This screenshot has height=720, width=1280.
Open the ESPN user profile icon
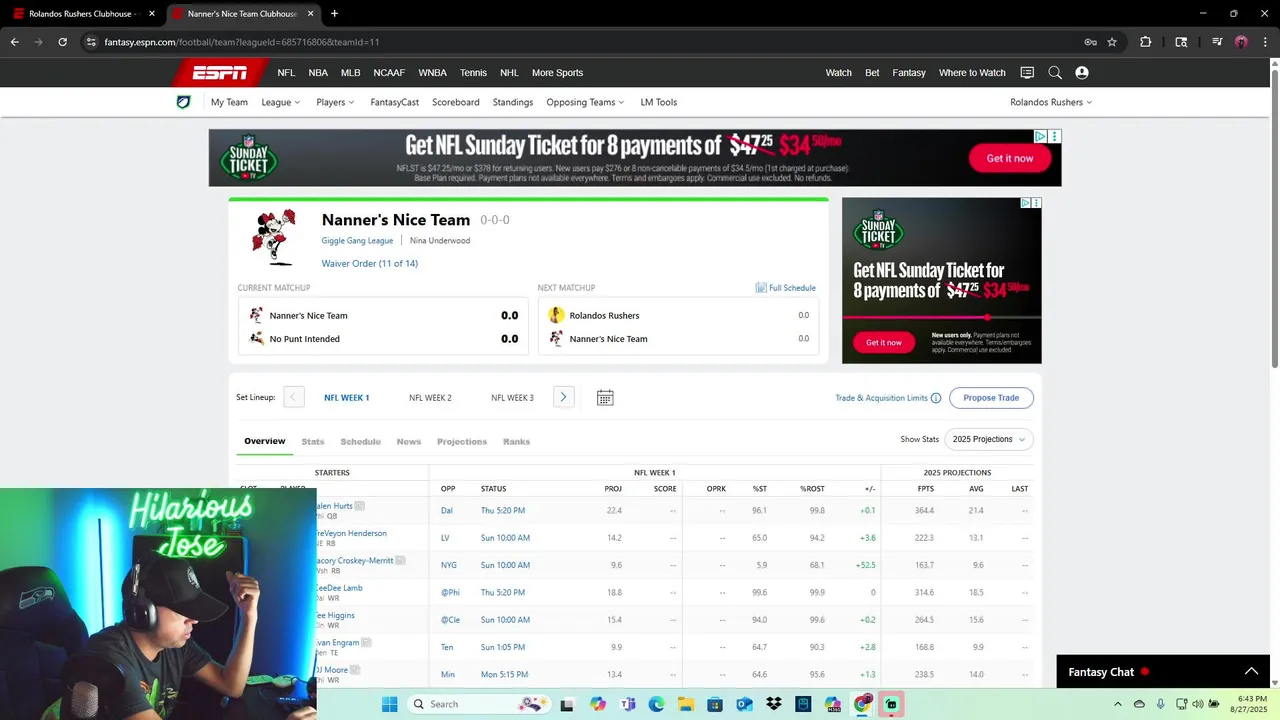[x=1082, y=73]
